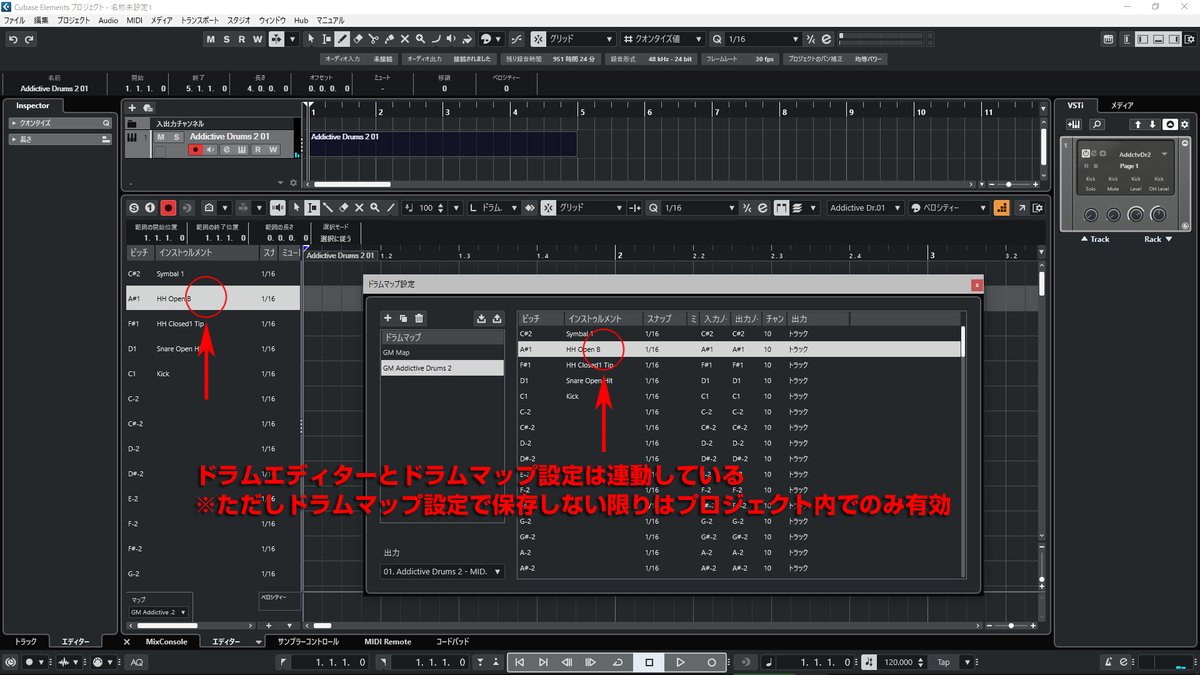The height and width of the screenshot is (675, 1200).
Task: Adjust the project horizontal zoom slider
Action: (x=1009, y=184)
